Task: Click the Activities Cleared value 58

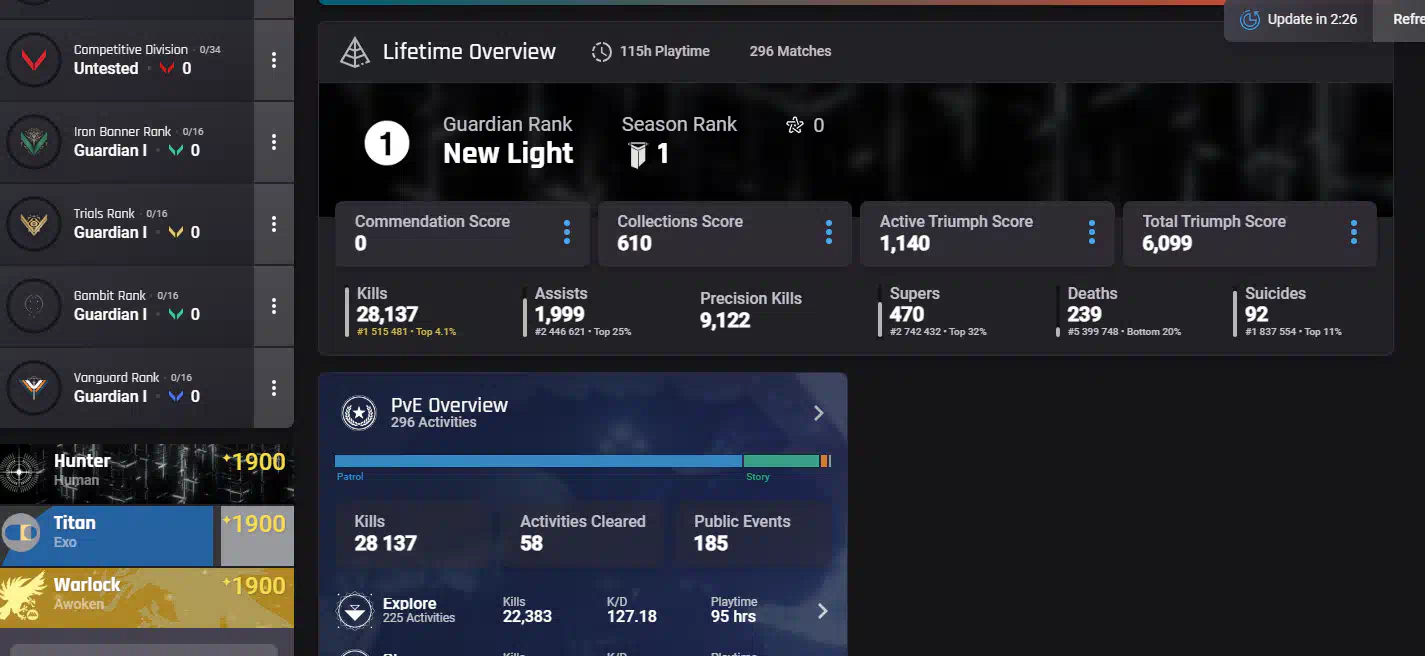Action: [x=532, y=543]
